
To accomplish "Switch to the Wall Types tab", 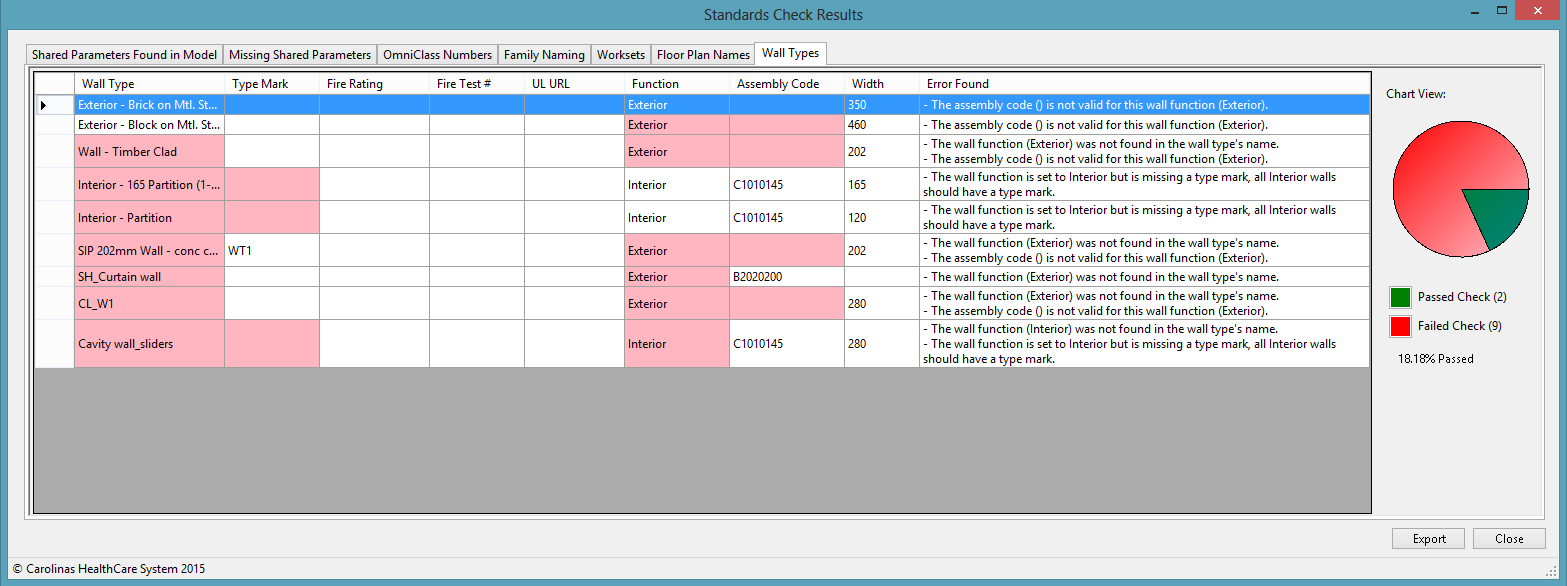I will coord(790,54).
